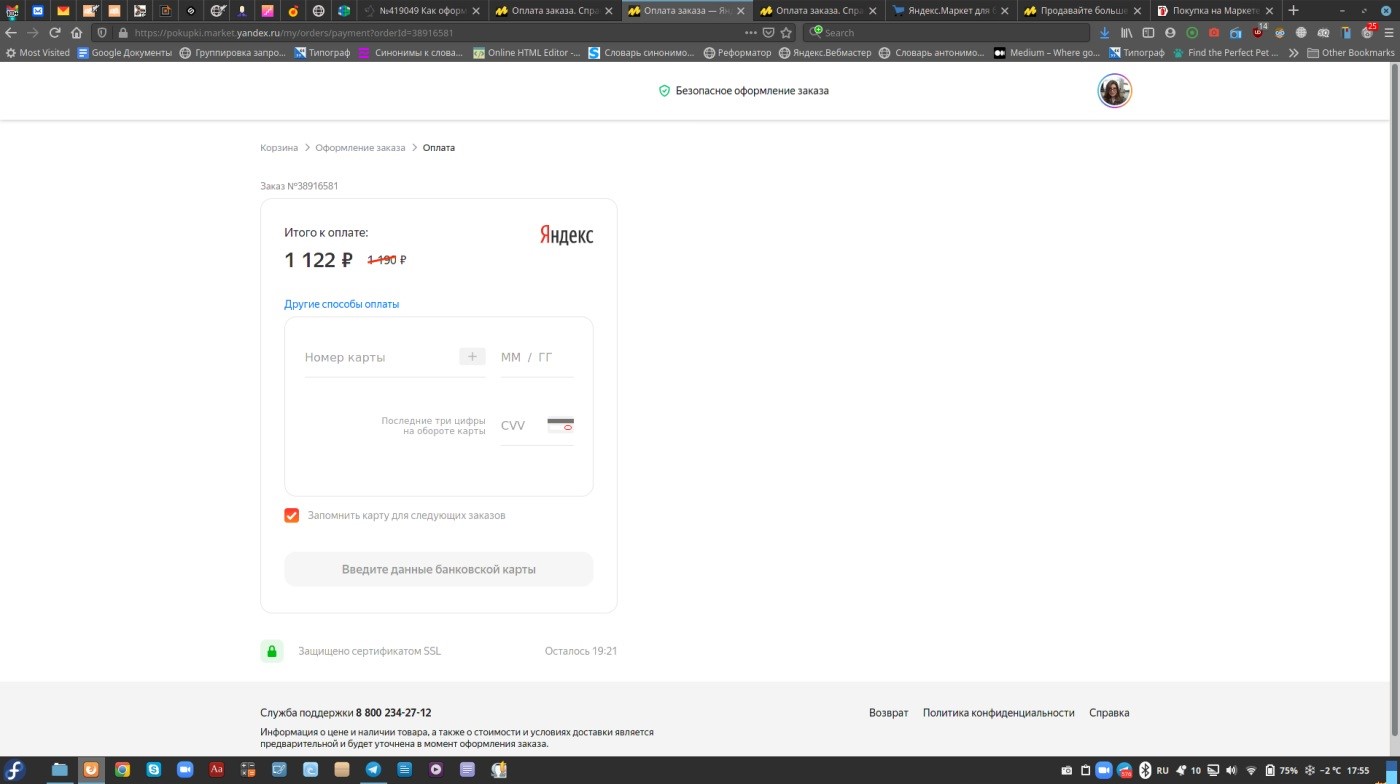1400x784 pixels.
Task: Click support phone '8 800 234-27-12'
Action: (393, 713)
